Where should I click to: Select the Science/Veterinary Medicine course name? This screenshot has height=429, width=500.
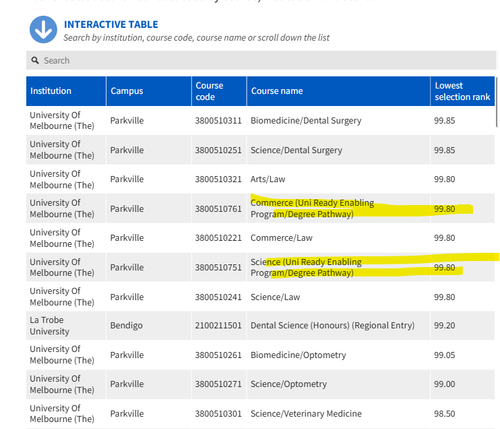tap(306, 414)
